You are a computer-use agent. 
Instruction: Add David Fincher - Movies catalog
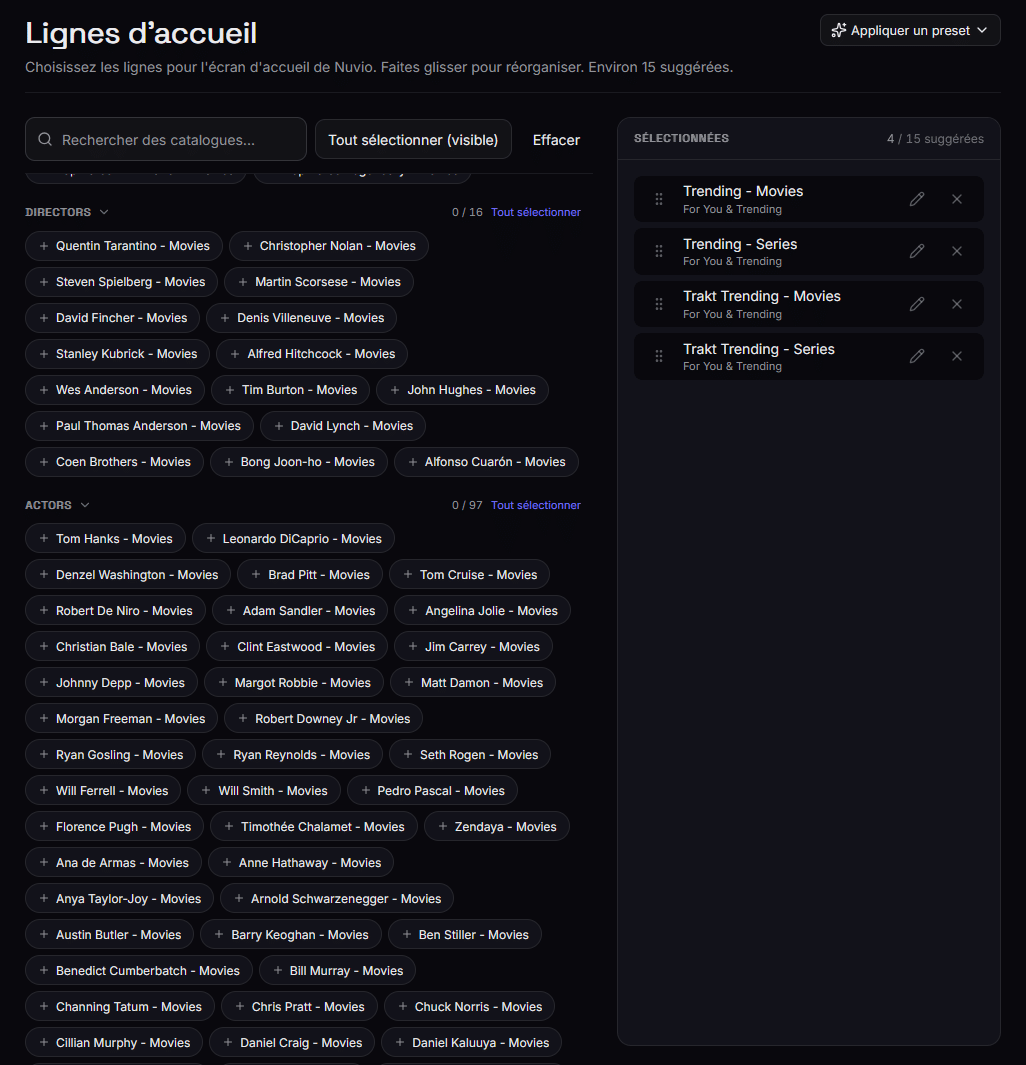(x=113, y=318)
